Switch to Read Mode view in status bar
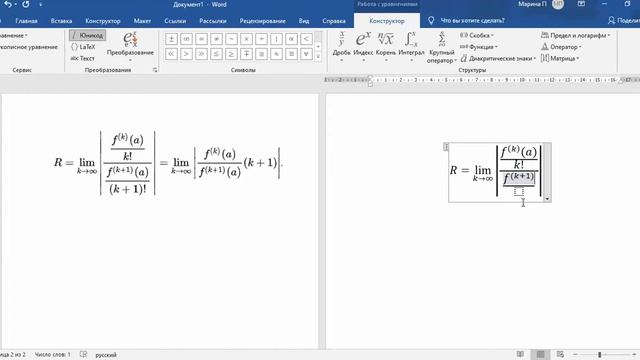 pyautogui.click(x=520, y=354)
